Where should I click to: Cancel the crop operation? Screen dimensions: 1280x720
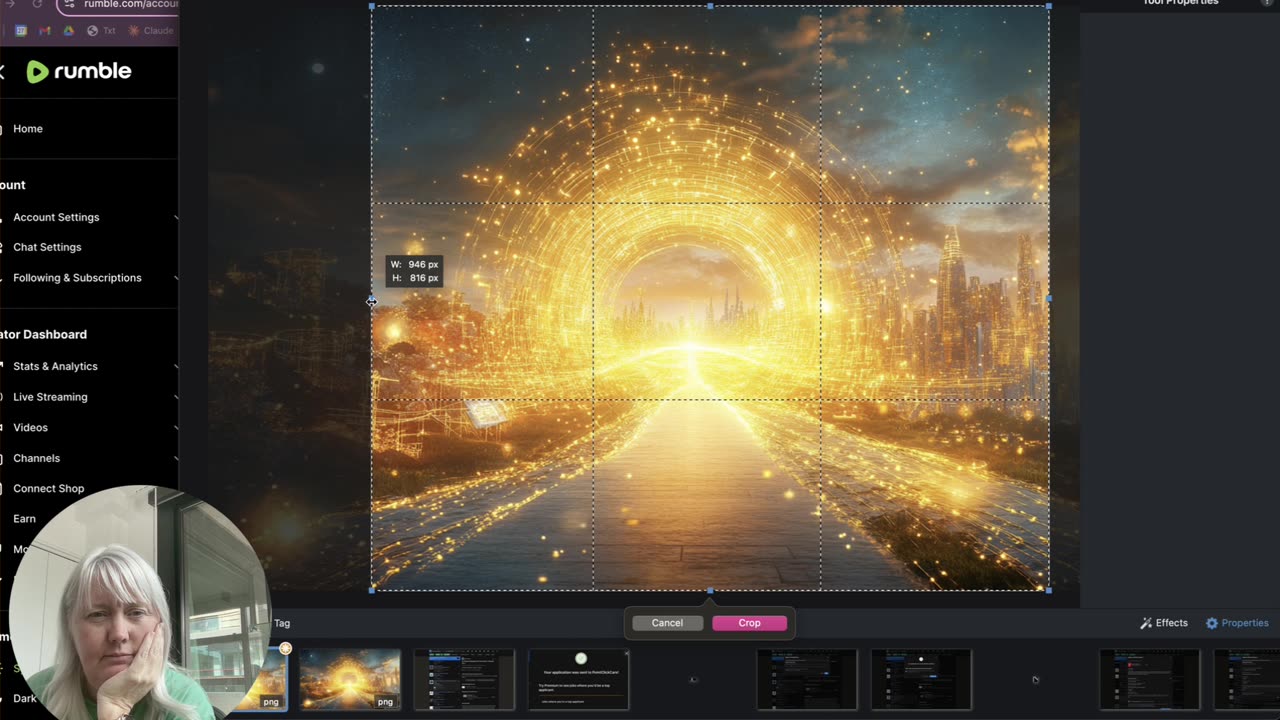(x=667, y=623)
